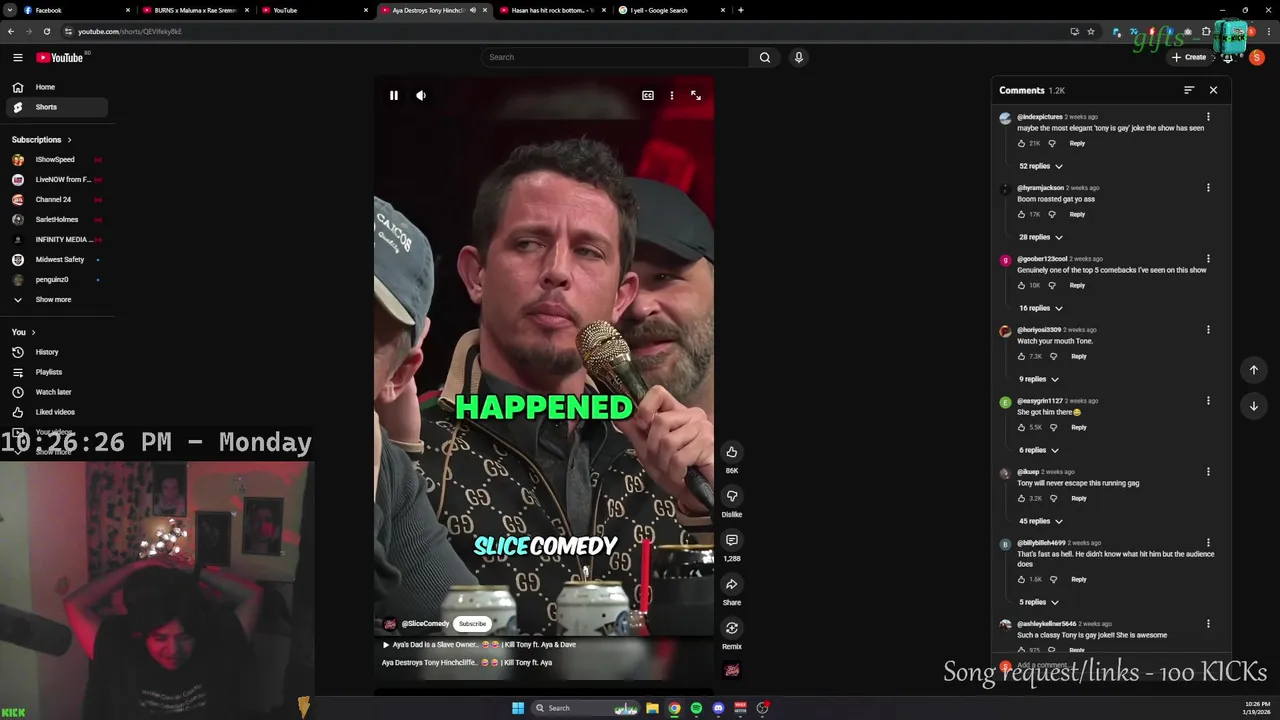
Task: Open File Explorer from the taskbar
Action: (x=652, y=708)
